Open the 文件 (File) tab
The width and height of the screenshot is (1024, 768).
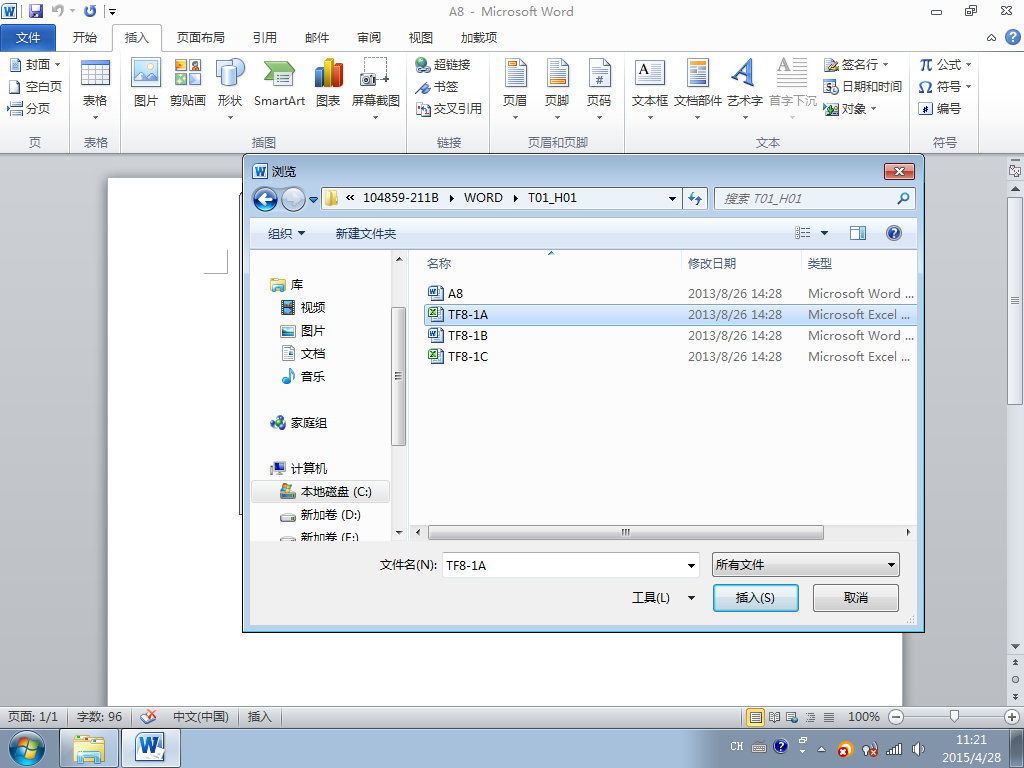click(28, 38)
